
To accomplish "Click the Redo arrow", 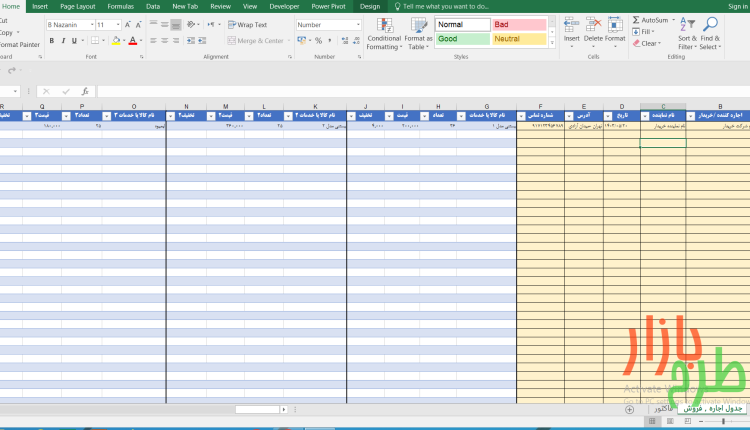I will [x=12, y=71].
